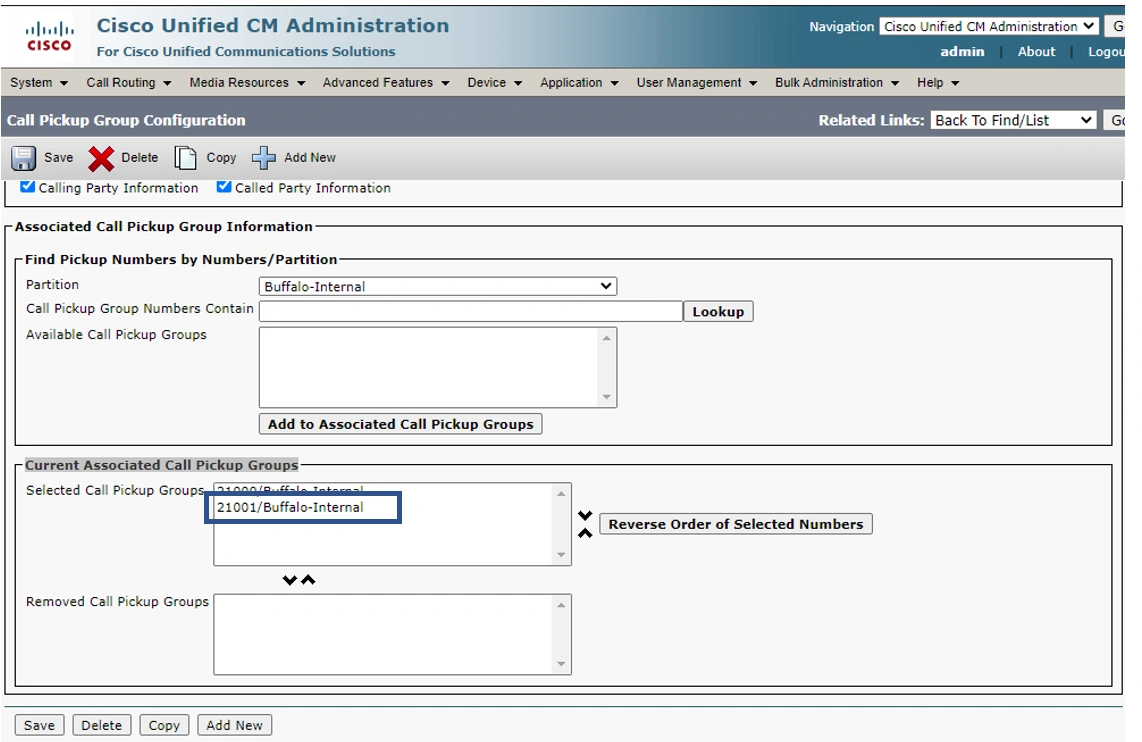
Task: Click the toolbar Copy label
Action: (221, 157)
